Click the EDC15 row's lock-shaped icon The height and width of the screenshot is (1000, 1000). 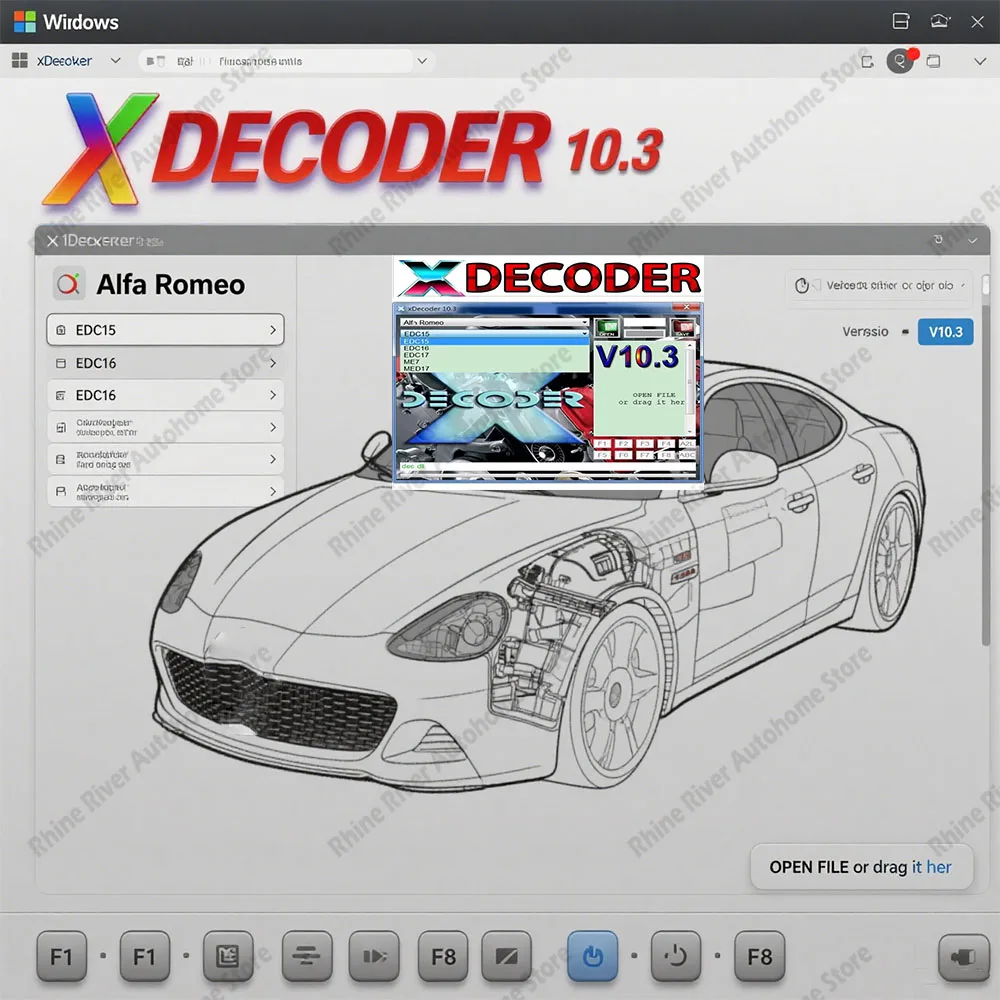coord(61,330)
